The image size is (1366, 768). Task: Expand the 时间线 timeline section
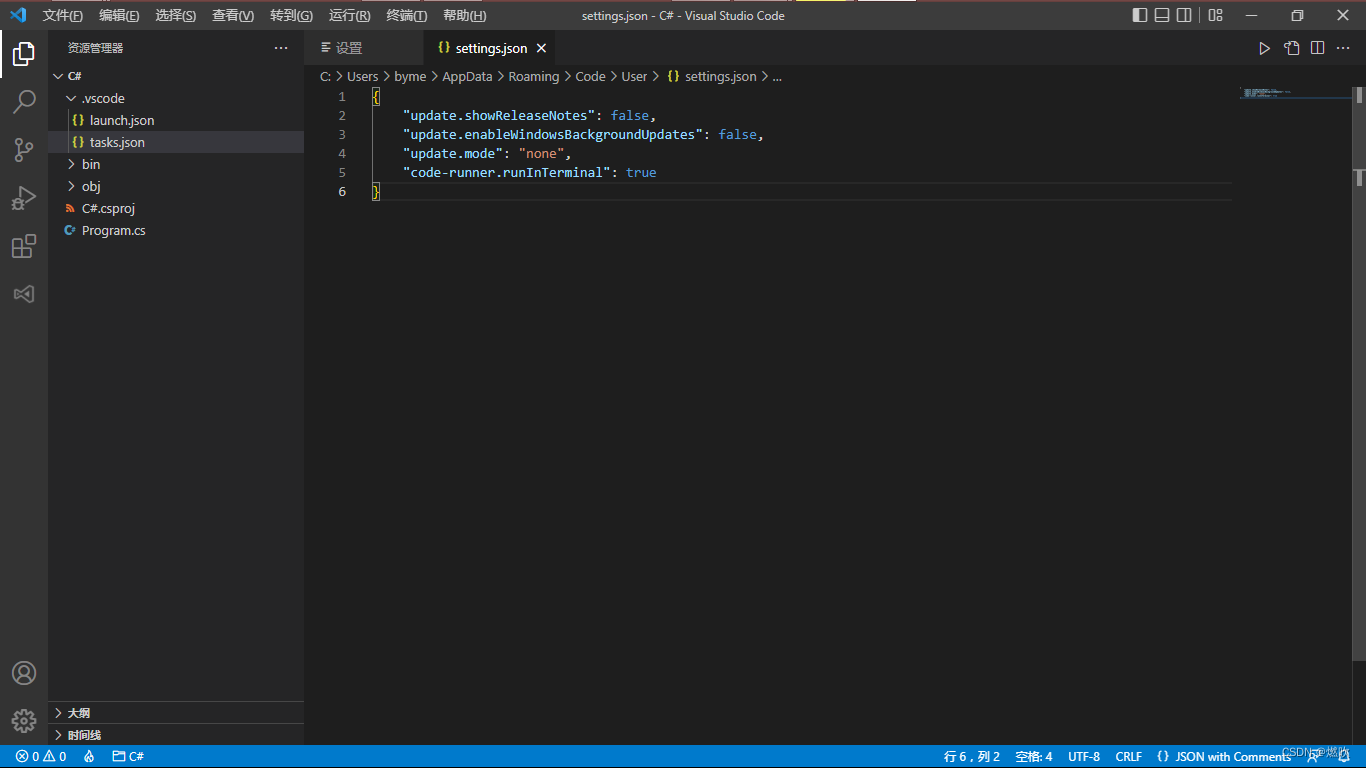[176, 735]
